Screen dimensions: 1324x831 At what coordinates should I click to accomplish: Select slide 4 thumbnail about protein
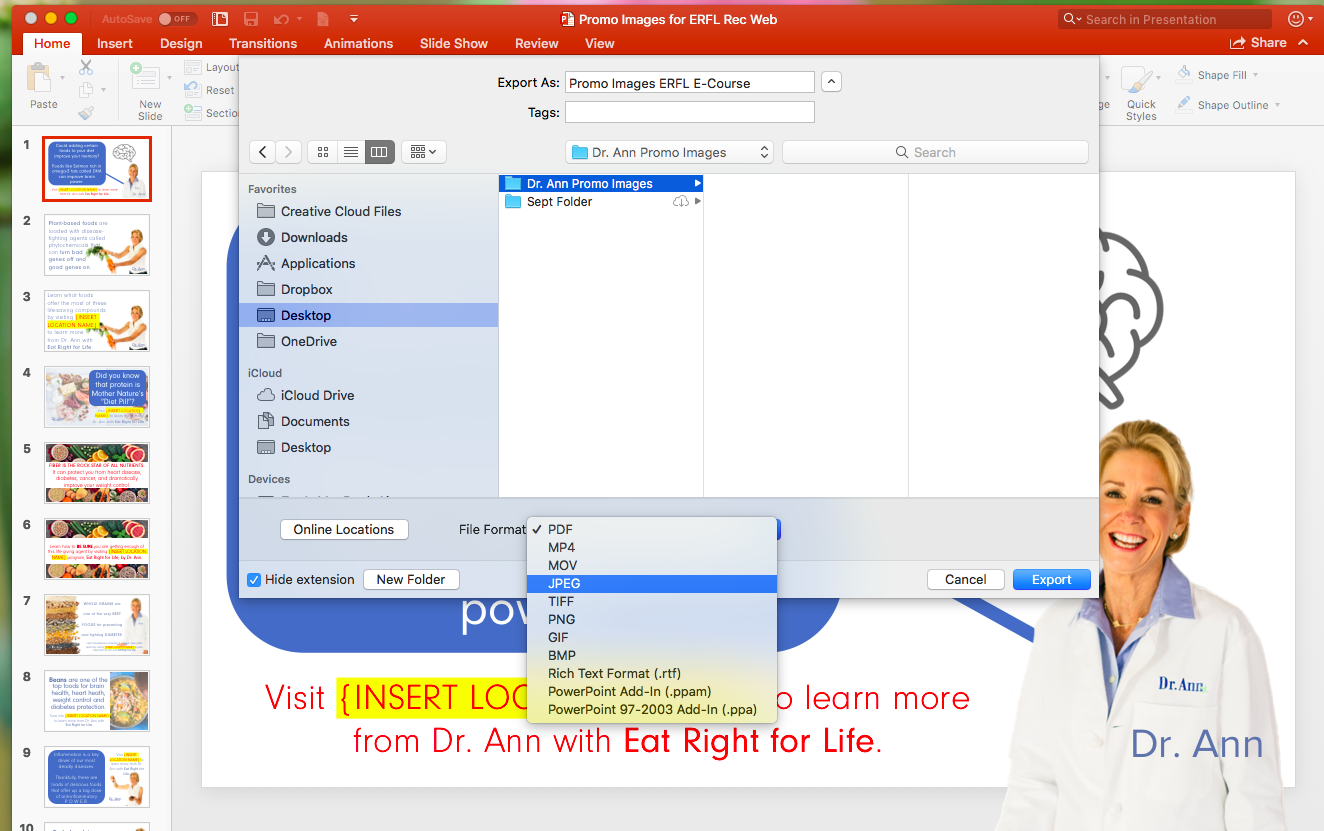coord(97,397)
